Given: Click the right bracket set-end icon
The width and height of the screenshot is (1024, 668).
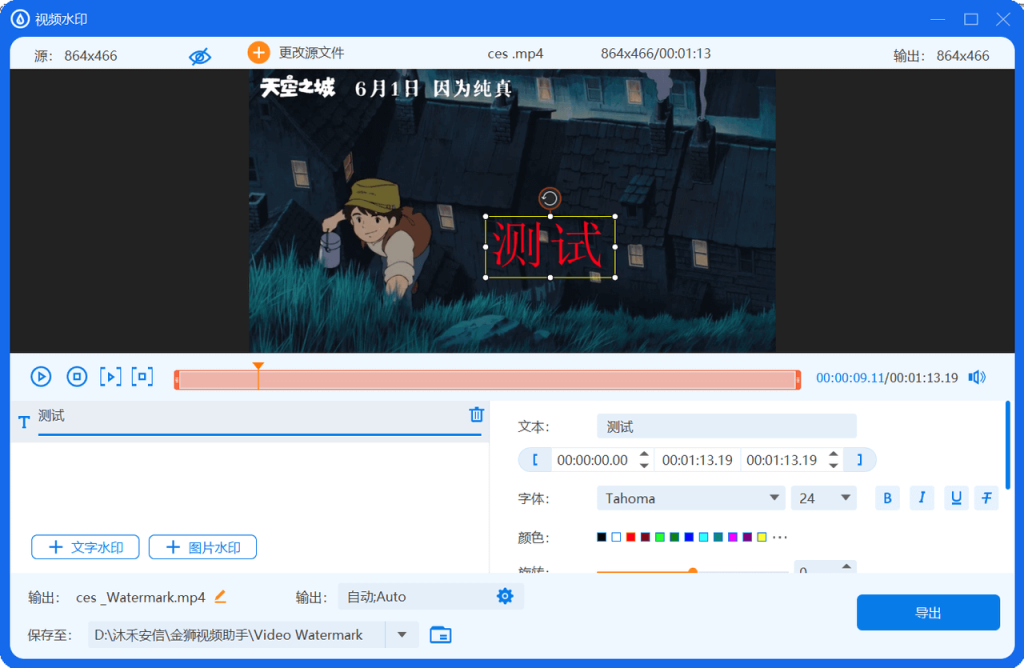Looking at the screenshot, I should click(x=859, y=460).
